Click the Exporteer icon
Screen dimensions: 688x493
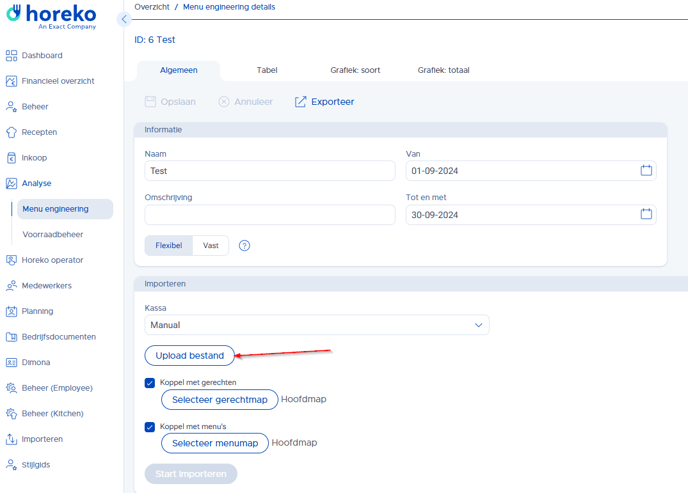(x=300, y=102)
